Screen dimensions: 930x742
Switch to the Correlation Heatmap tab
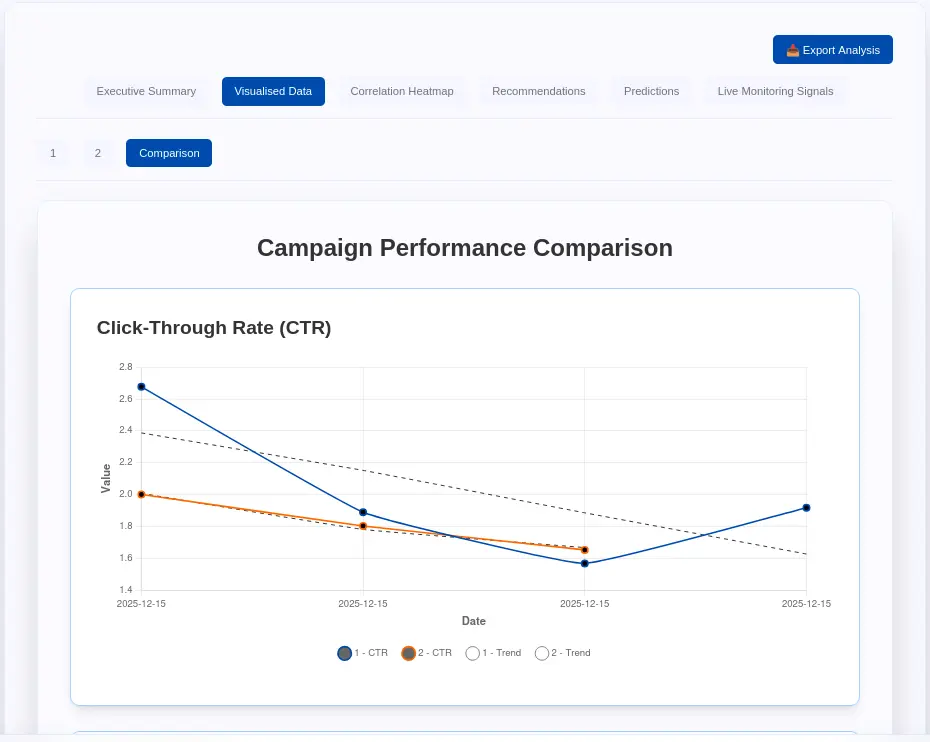click(402, 91)
